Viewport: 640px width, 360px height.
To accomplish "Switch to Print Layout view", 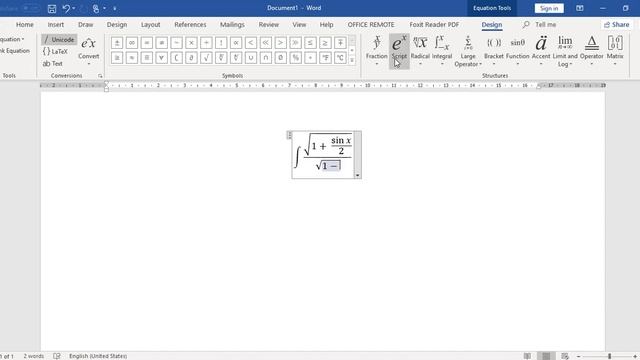I will (546, 356).
